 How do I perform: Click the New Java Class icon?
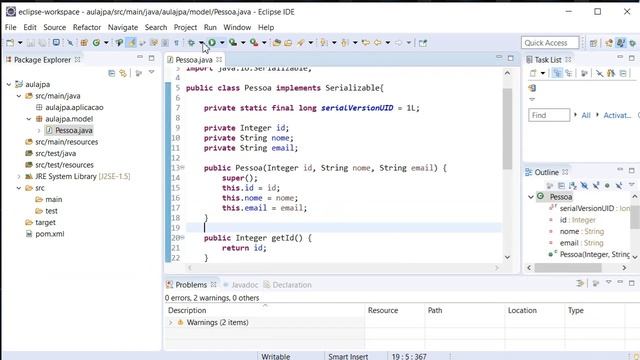96,42
